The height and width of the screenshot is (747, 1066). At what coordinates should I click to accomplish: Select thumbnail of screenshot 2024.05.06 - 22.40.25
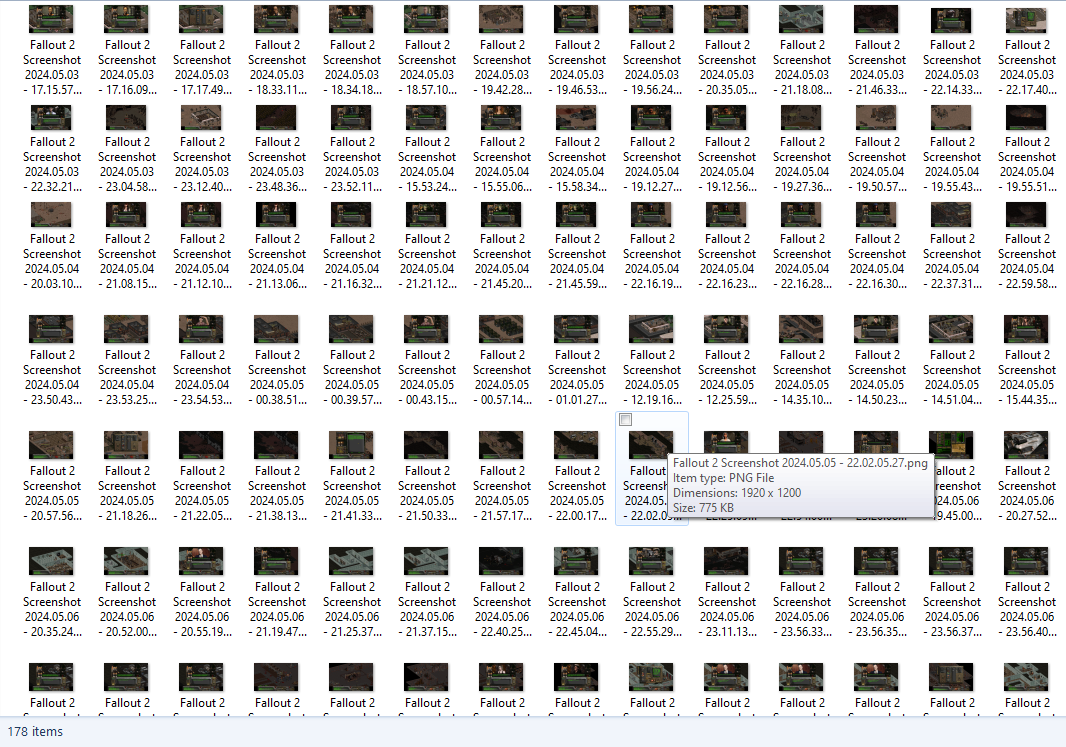click(502, 561)
